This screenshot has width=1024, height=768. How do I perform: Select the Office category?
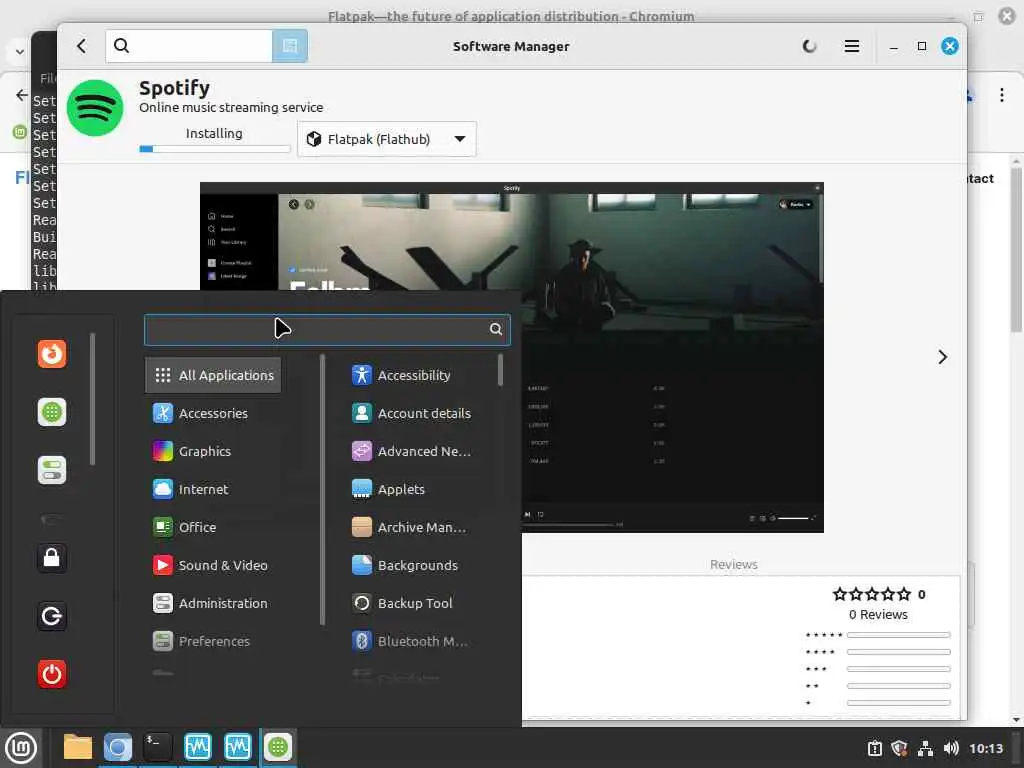coord(213,527)
